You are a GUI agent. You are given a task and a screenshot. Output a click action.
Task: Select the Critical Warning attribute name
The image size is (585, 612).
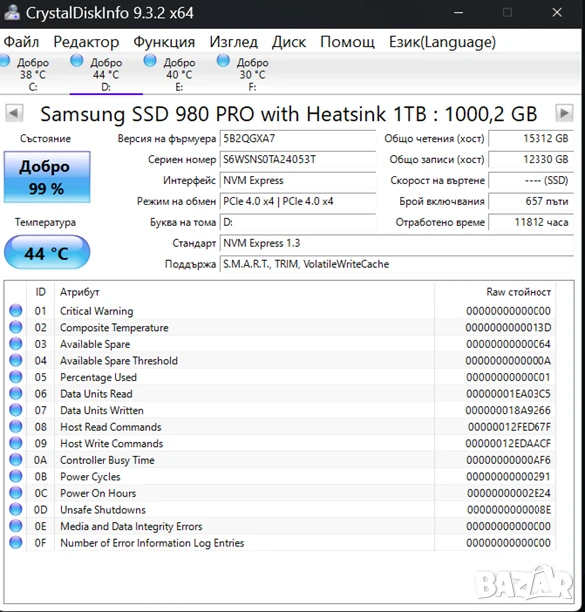point(96,311)
